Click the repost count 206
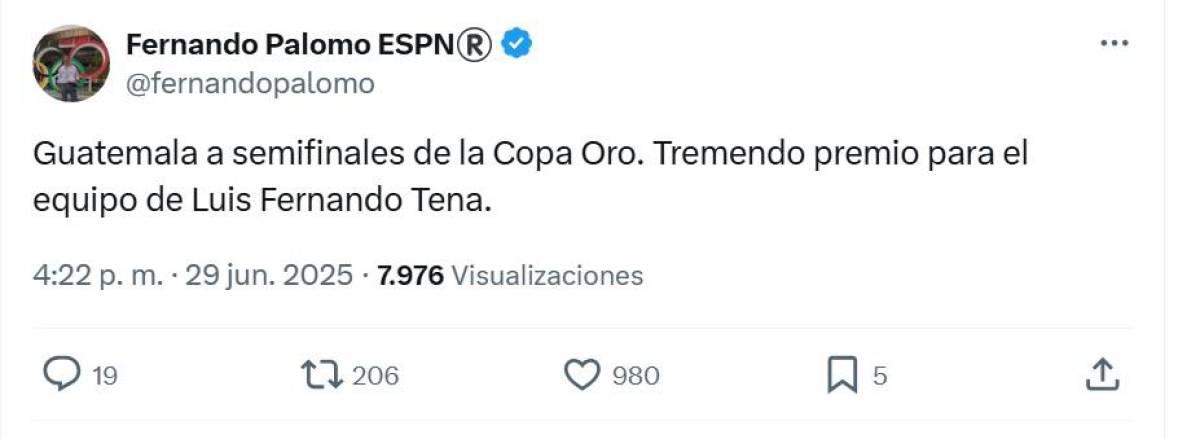 [x=376, y=376]
